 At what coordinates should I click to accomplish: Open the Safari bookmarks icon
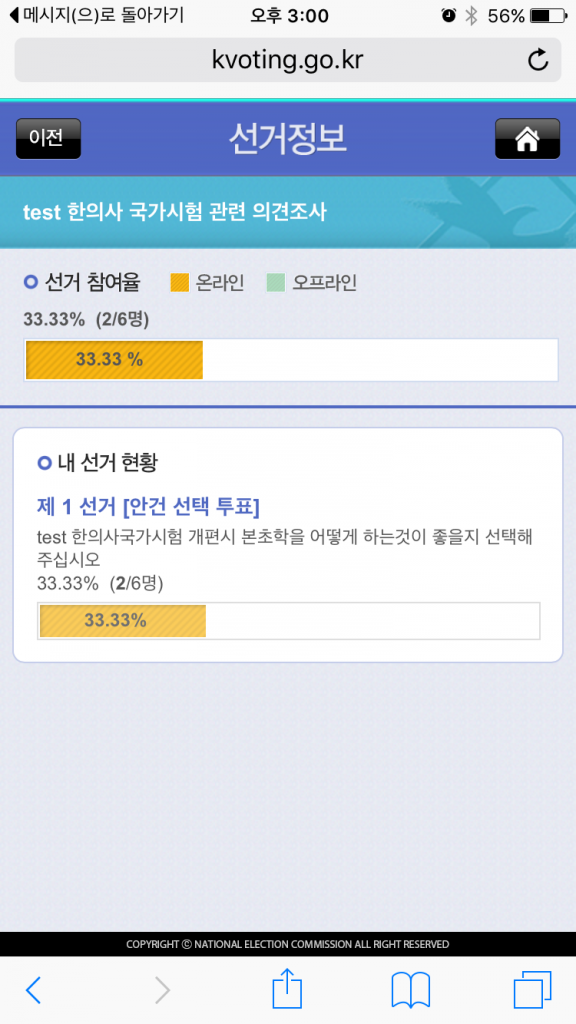410,988
